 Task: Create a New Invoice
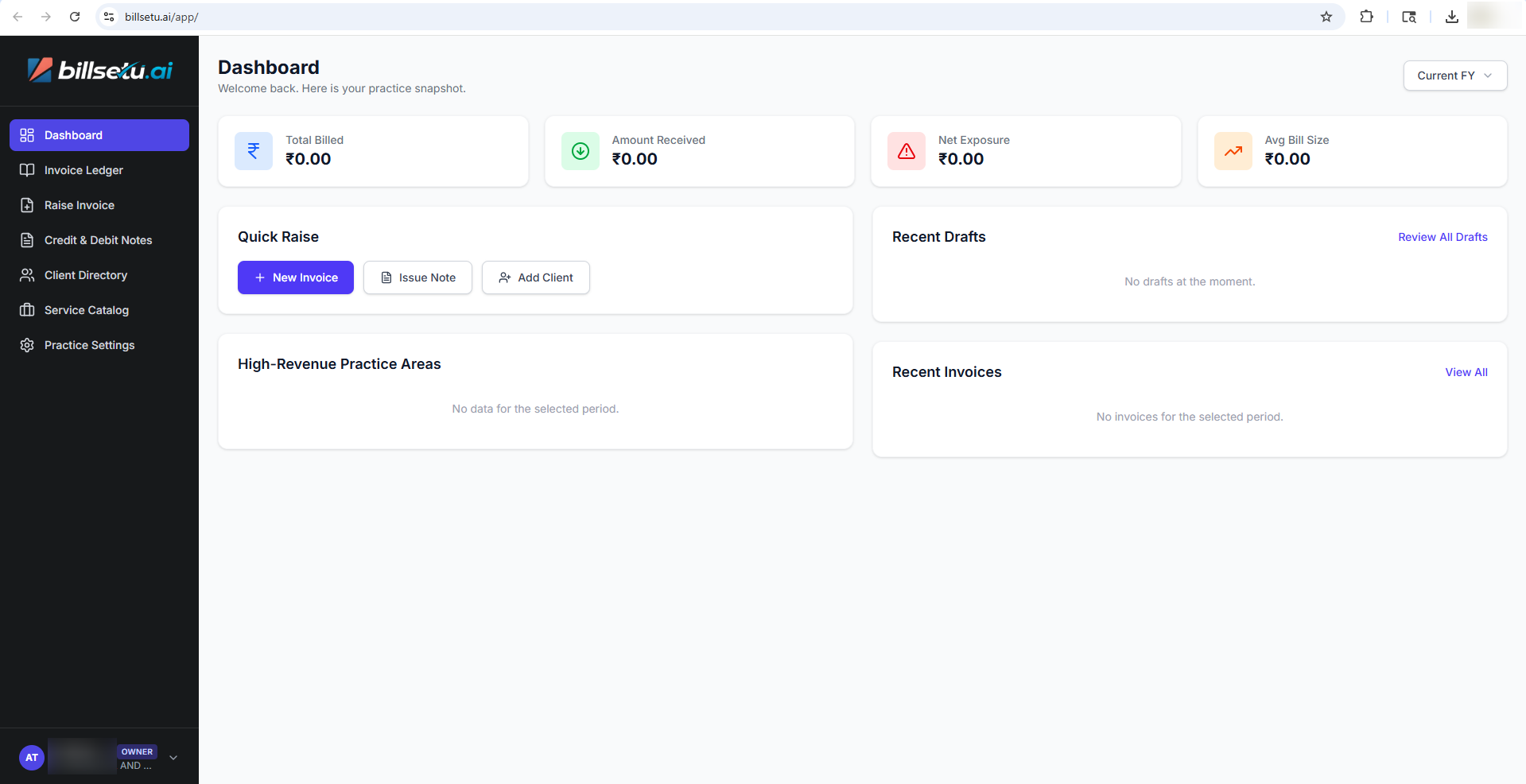tap(296, 278)
